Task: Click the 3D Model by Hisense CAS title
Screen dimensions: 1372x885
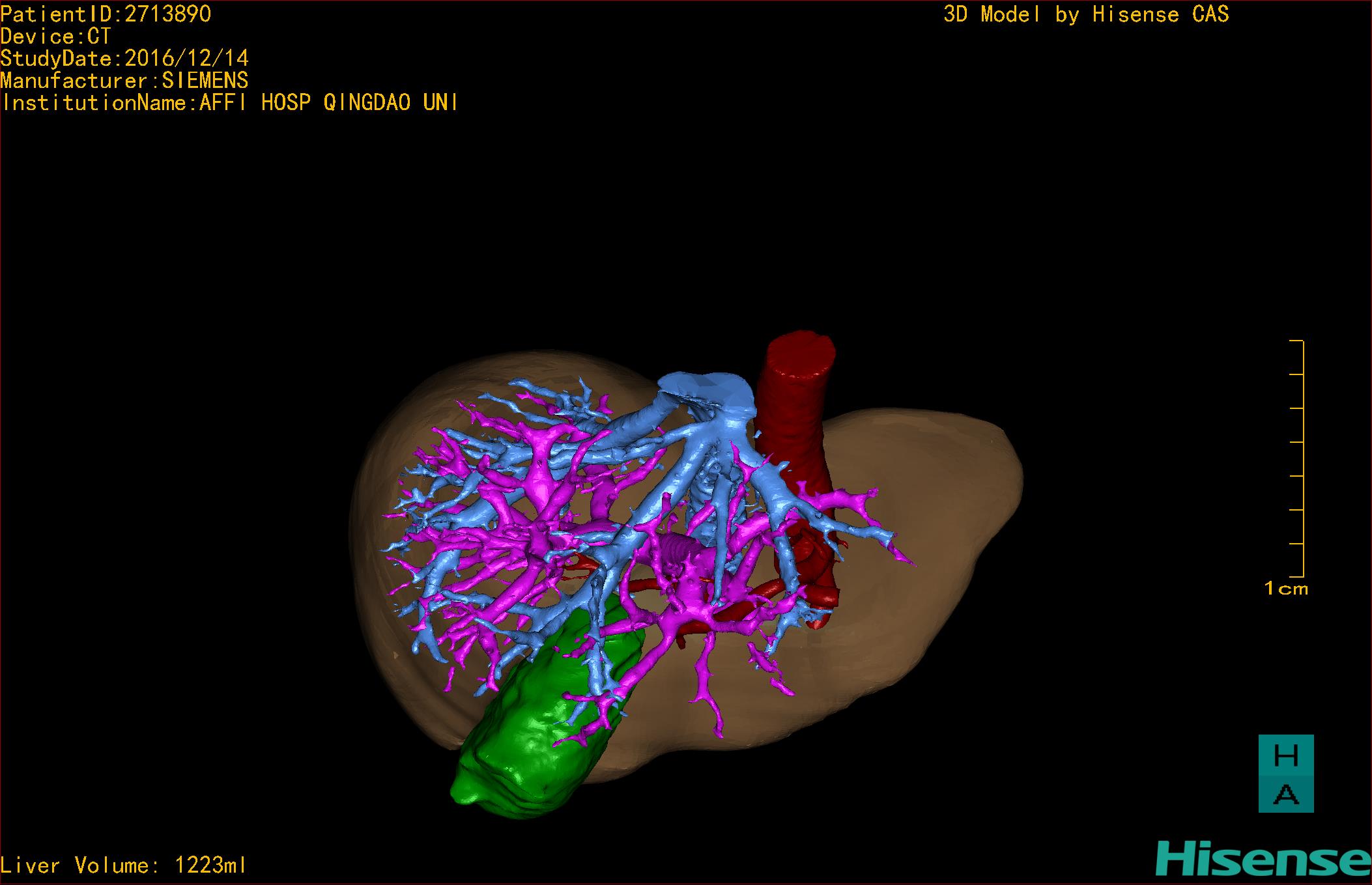Action: point(1086,14)
